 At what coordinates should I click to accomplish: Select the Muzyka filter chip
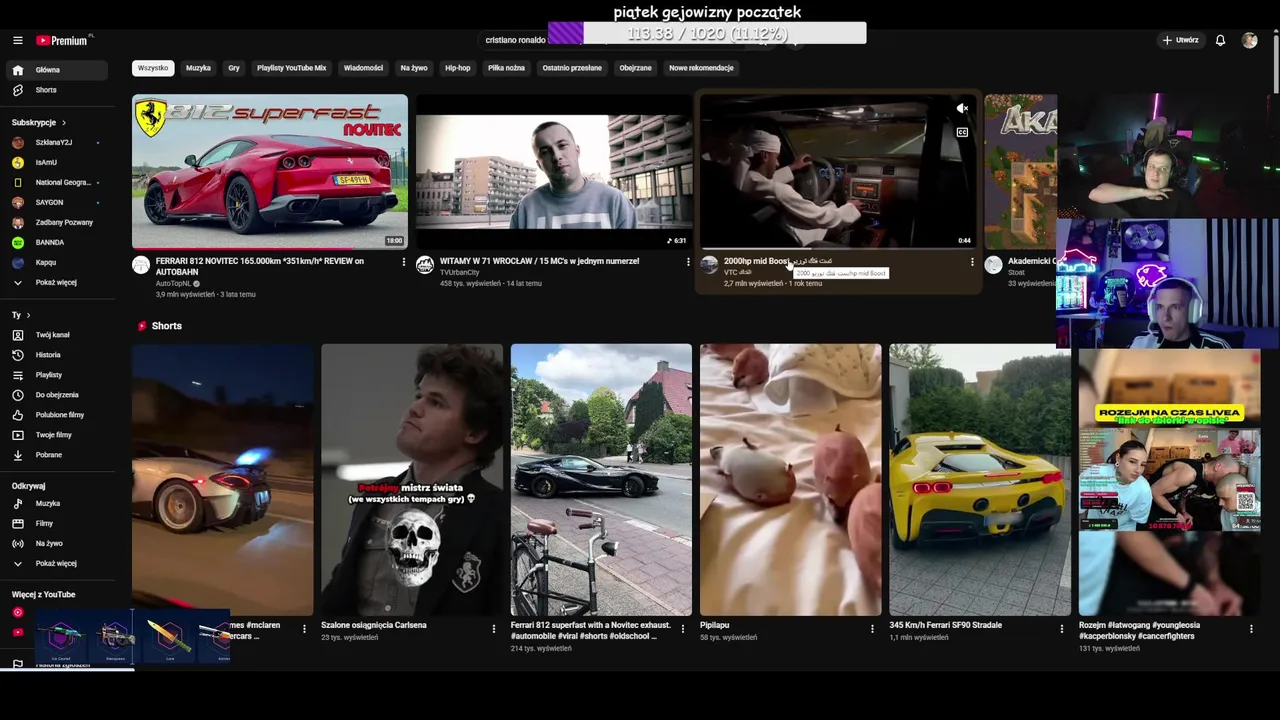(x=198, y=68)
